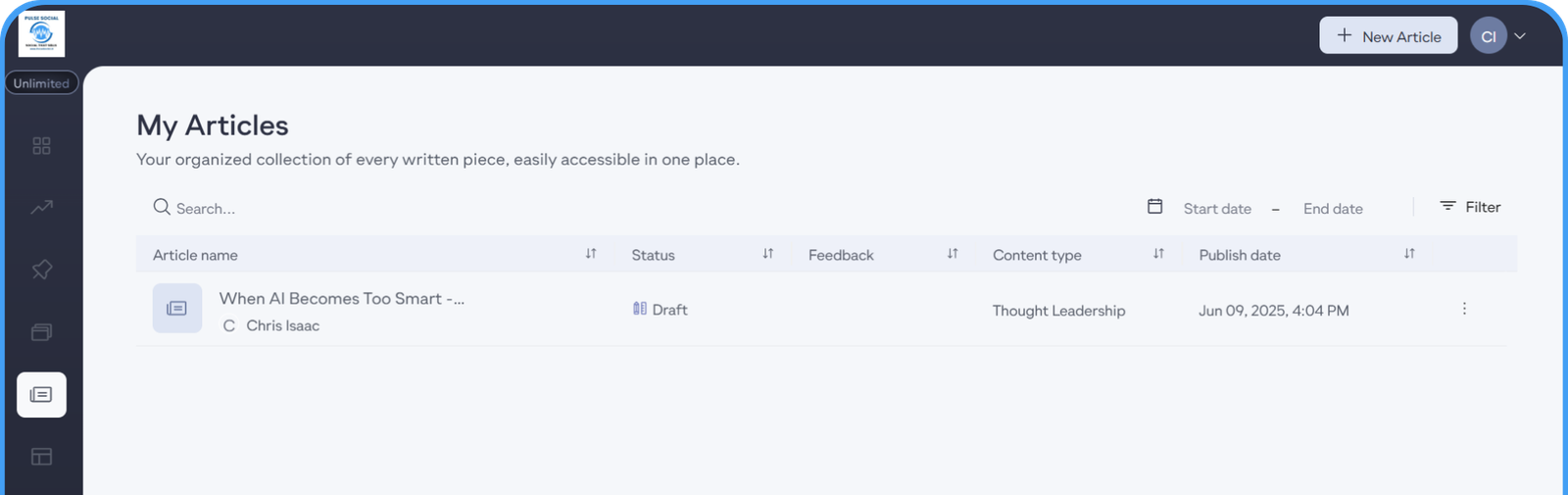Click the calendar icon beside Start date

(x=1154, y=207)
